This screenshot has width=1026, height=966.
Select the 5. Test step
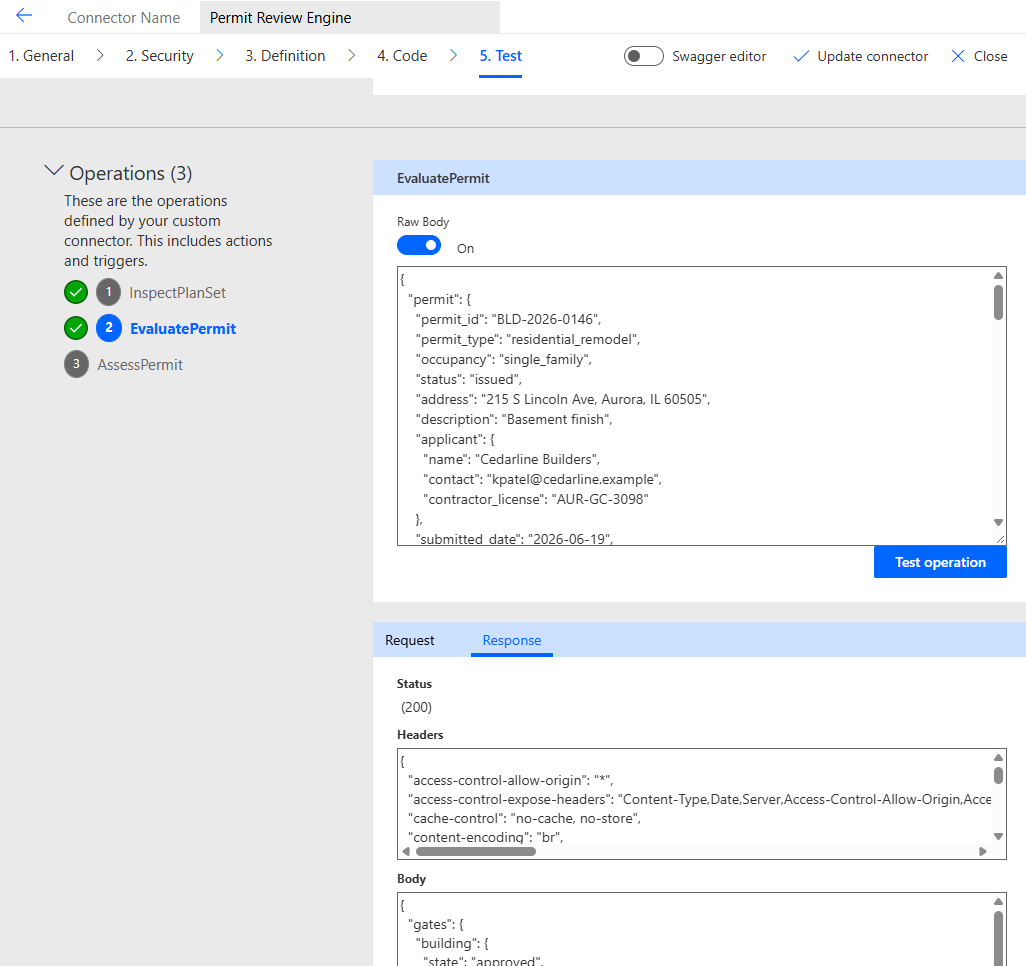[x=501, y=56]
